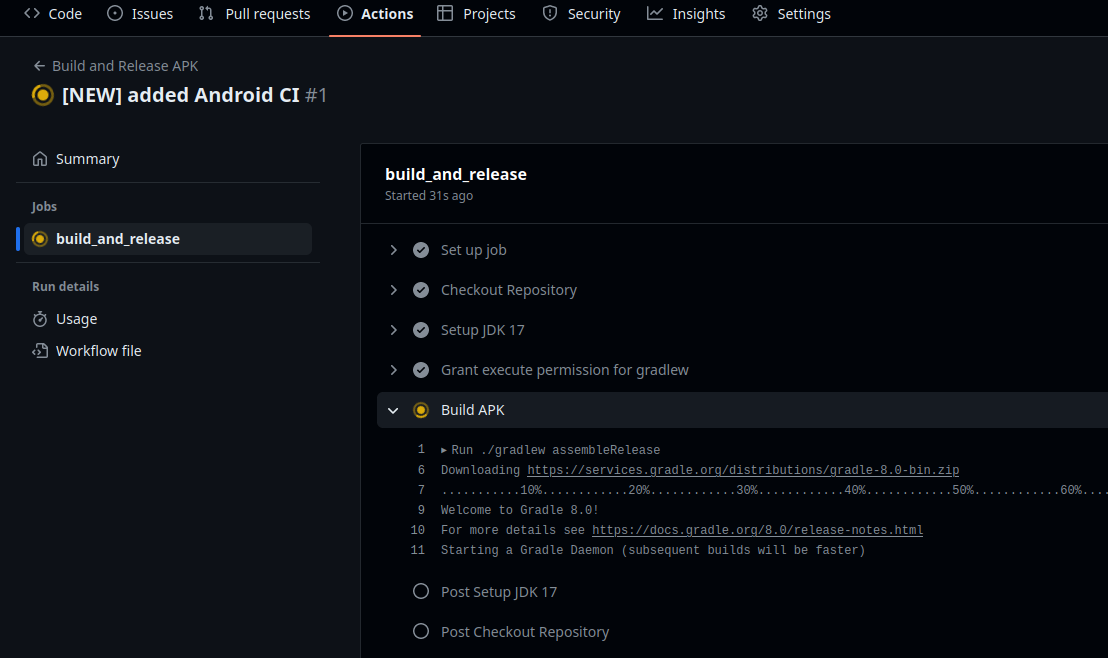Image resolution: width=1108 pixels, height=658 pixels.
Task: Click the run title [NEW] added Android CI
Action: pyautogui.click(x=181, y=95)
